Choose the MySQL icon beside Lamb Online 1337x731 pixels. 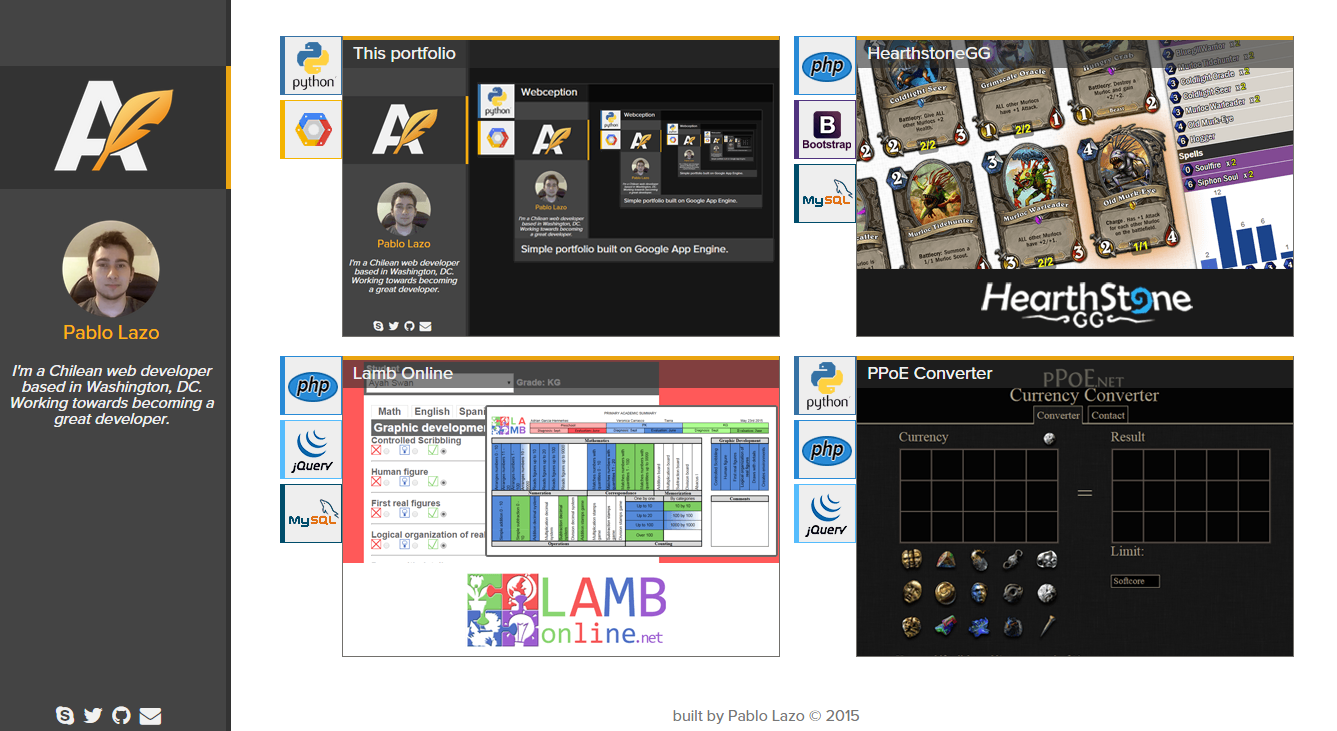coord(311,514)
